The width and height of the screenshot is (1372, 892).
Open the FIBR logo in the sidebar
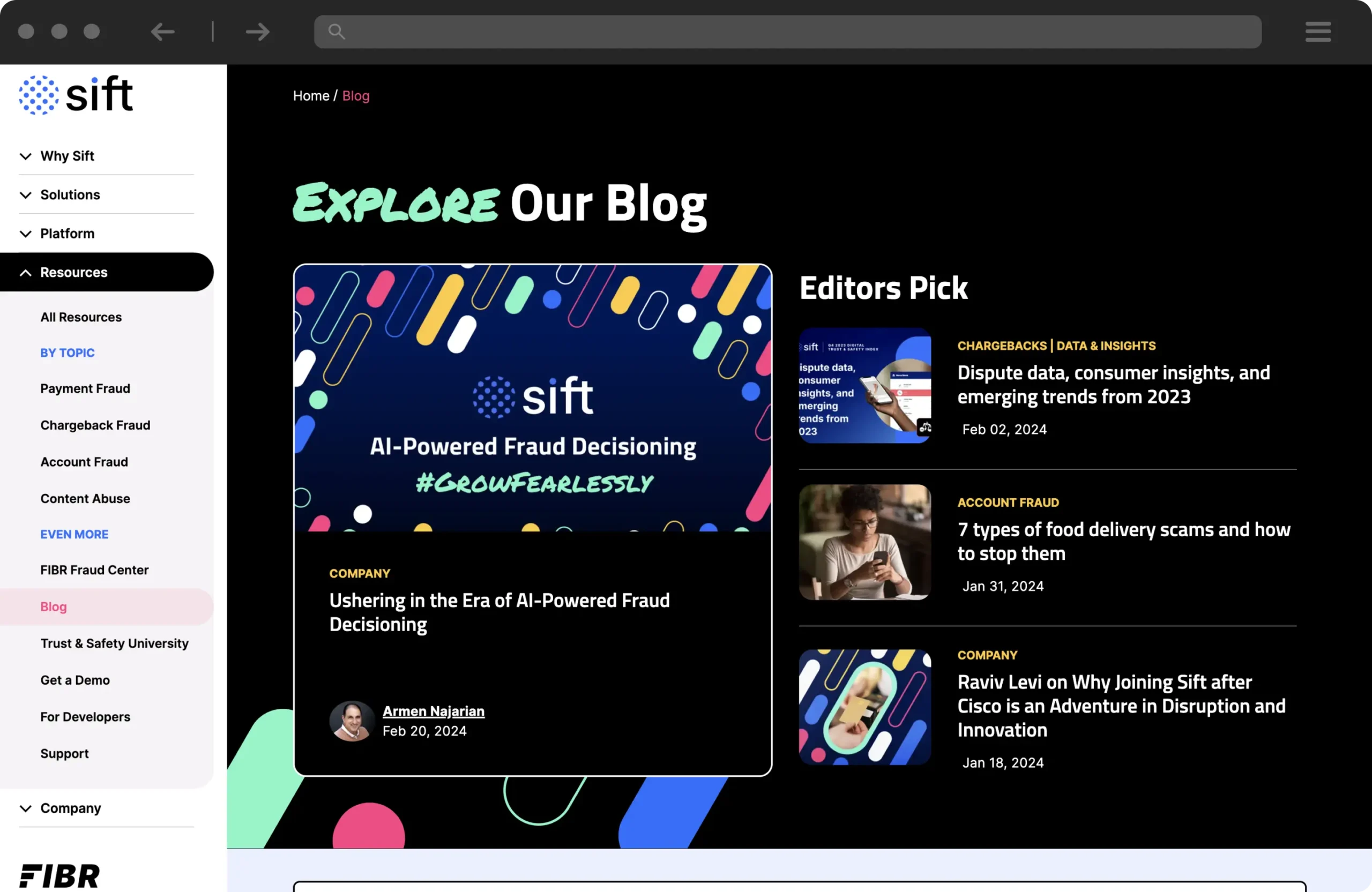pyautogui.click(x=59, y=876)
